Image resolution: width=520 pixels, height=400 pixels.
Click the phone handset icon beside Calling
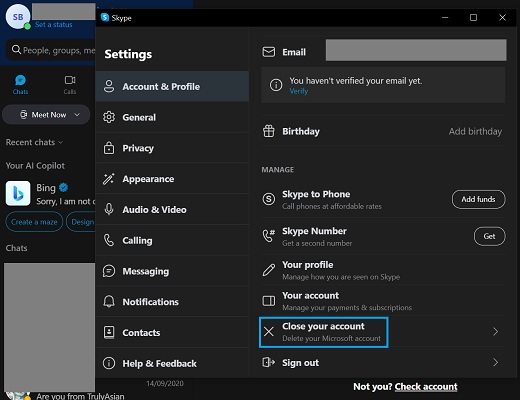[109, 240]
